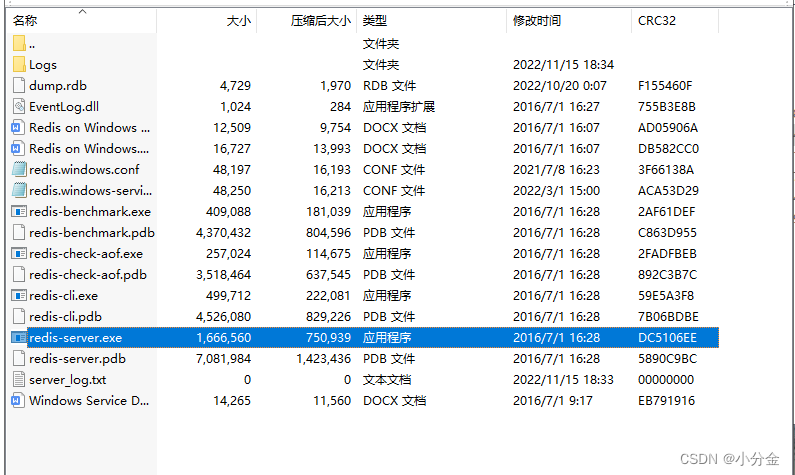Click the type cell RDB 文件

click(x=389, y=86)
